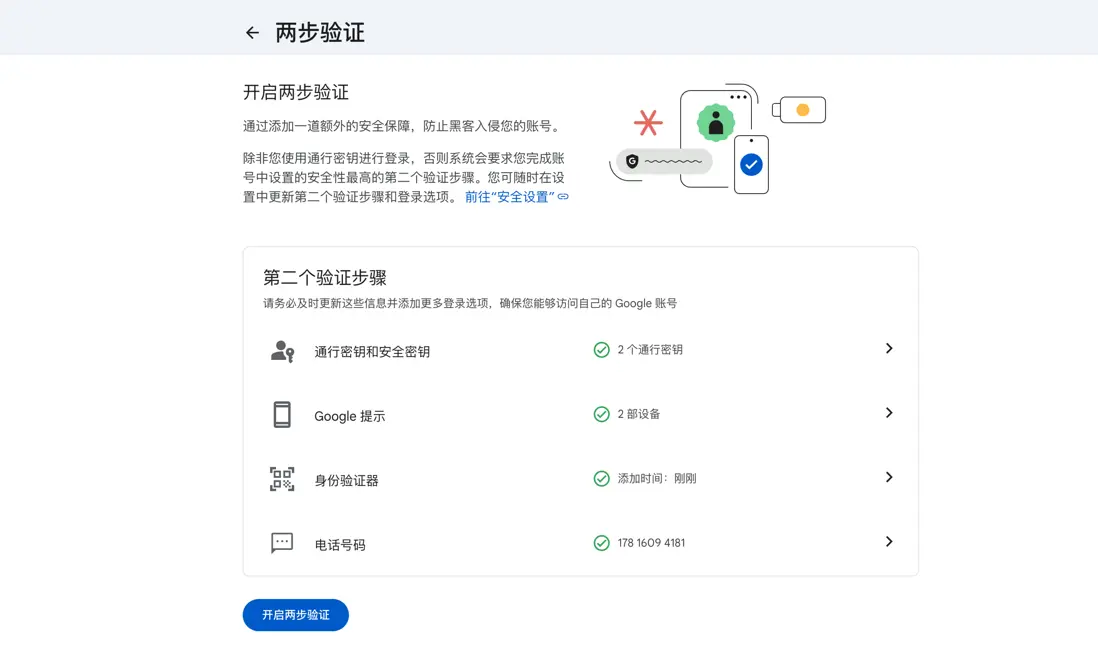The image size is (1098, 661).
Task: Expand the 身份验证器 row chevron
Action: click(889, 477)
